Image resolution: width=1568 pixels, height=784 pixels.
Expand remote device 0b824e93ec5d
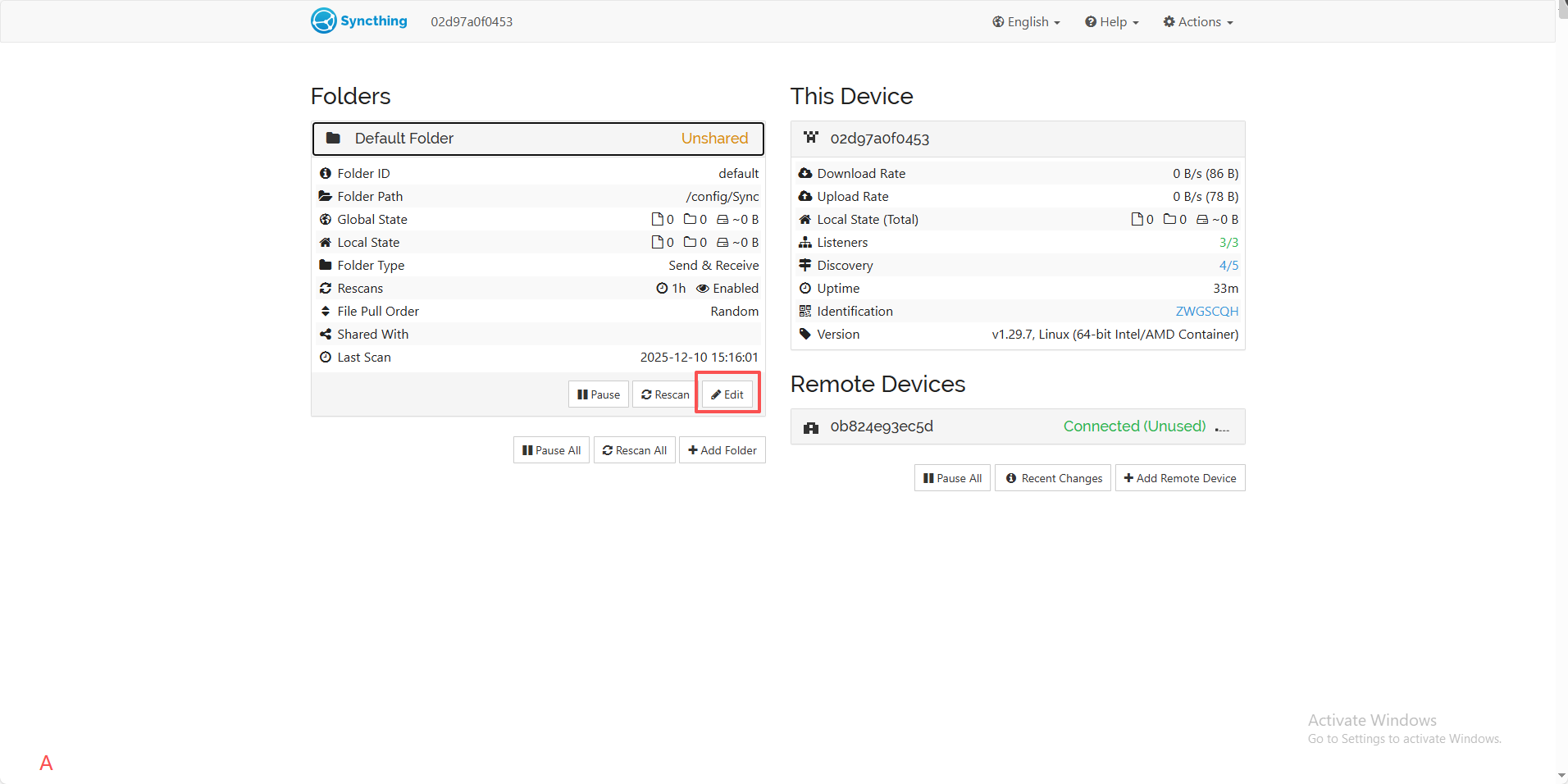pos(1018,426)
